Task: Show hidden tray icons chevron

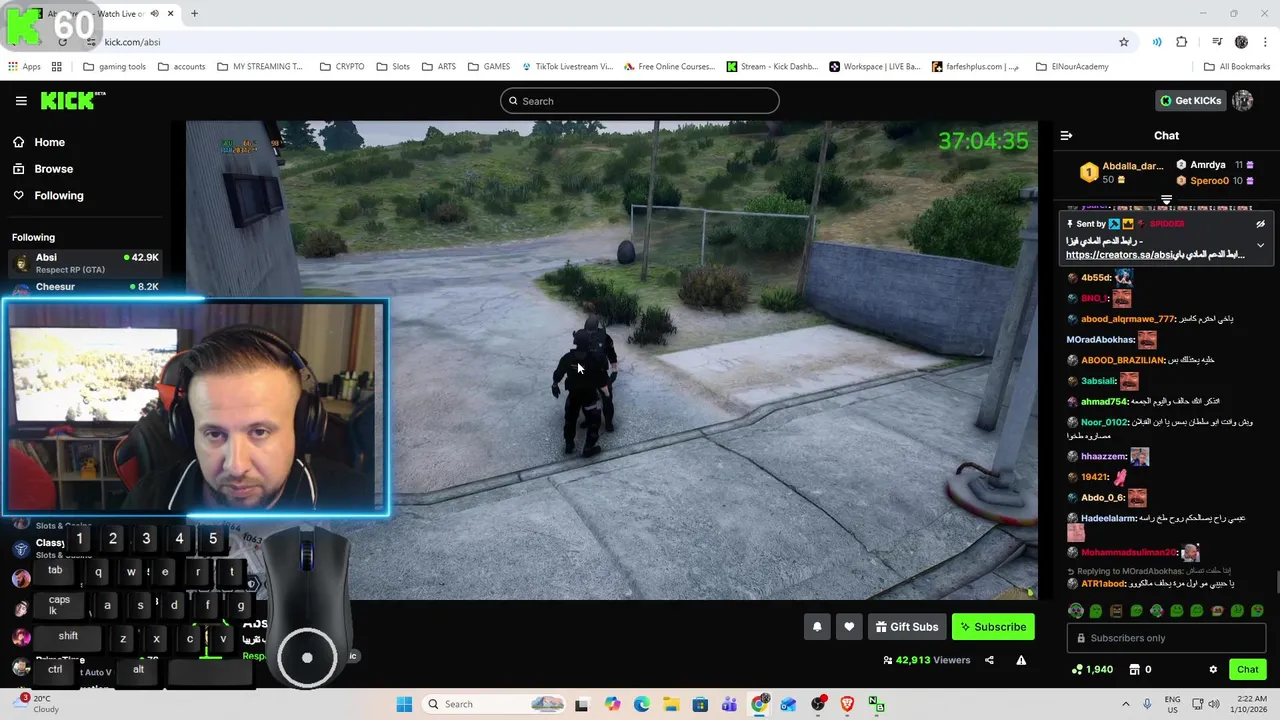Action: click(x=1125, y=704)
